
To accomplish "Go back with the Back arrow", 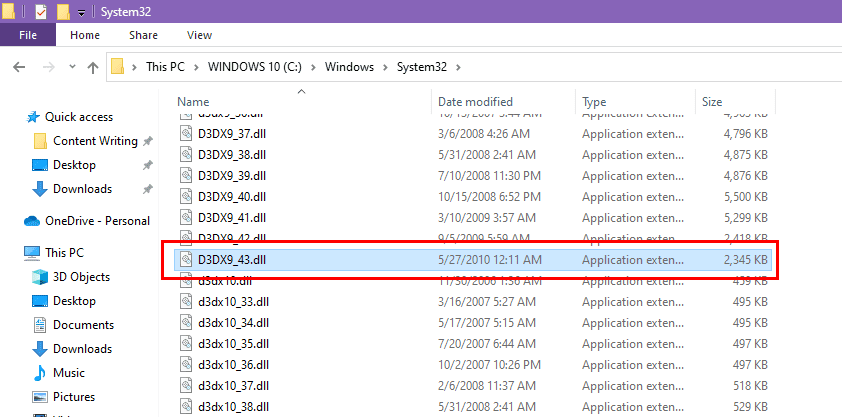I will coord(19,67).
